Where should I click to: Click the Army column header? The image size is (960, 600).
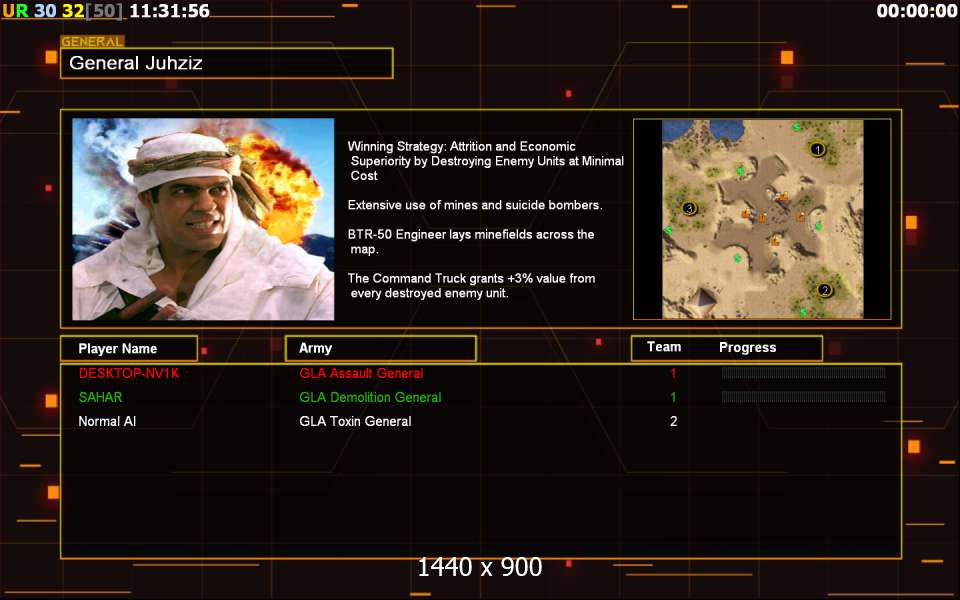tap(381, 348)
